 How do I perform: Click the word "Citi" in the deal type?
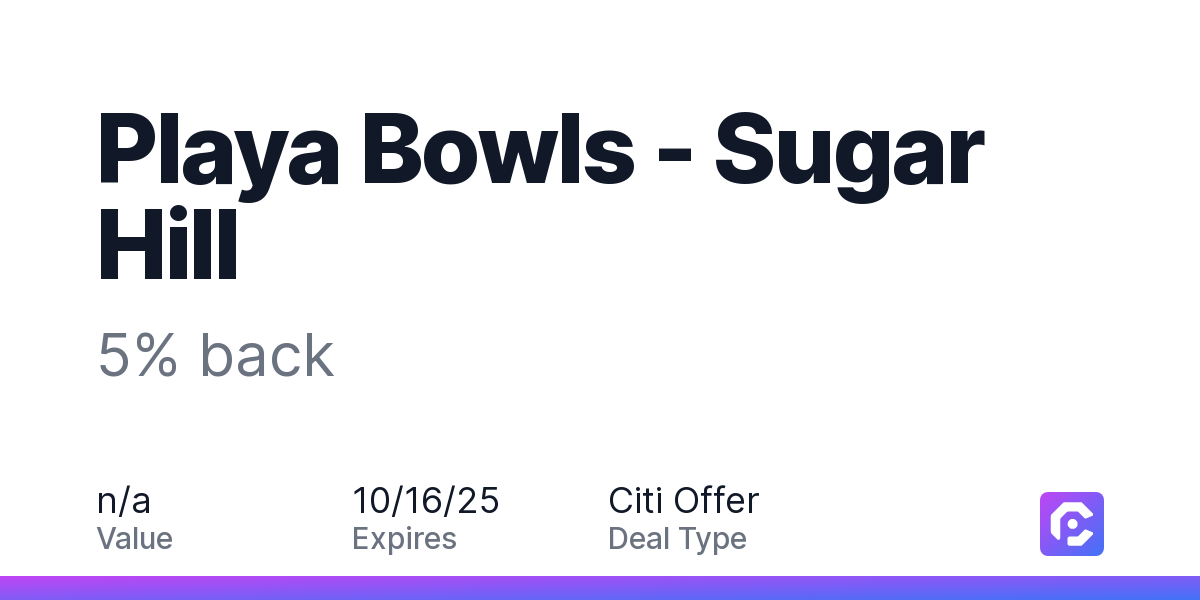pyautogui.click(x=636, y=500)
